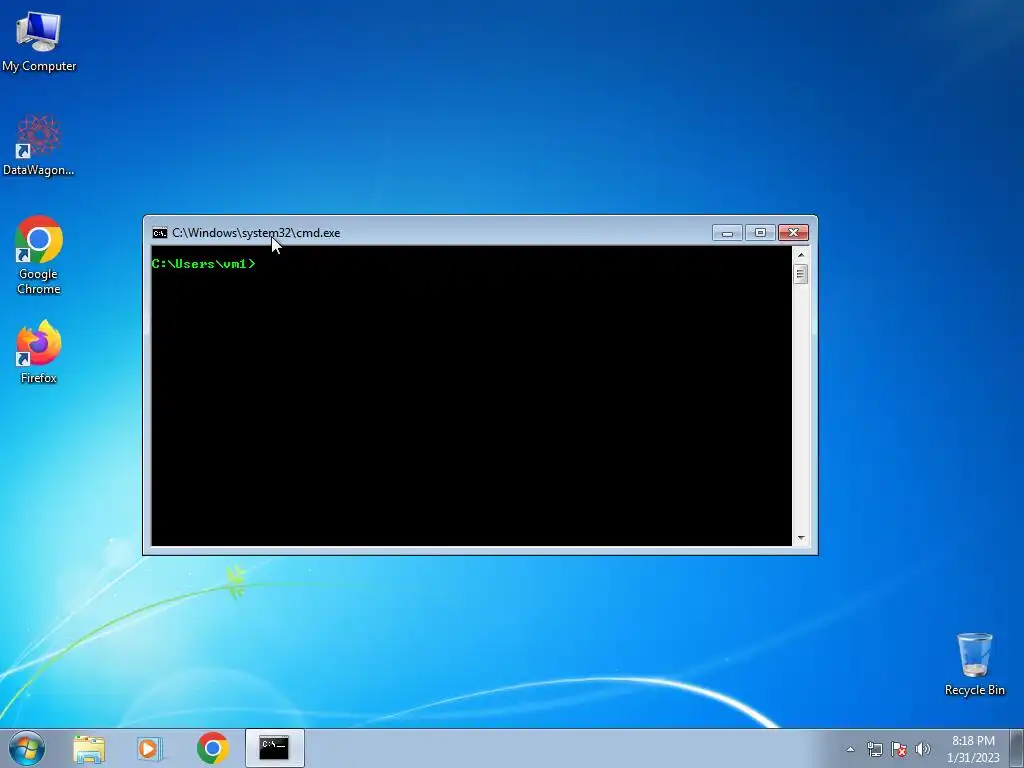Viewport: 1024px width, 768px height.
Task: Click the Show Desktop strip
Action: click(x=1018, y=748)
